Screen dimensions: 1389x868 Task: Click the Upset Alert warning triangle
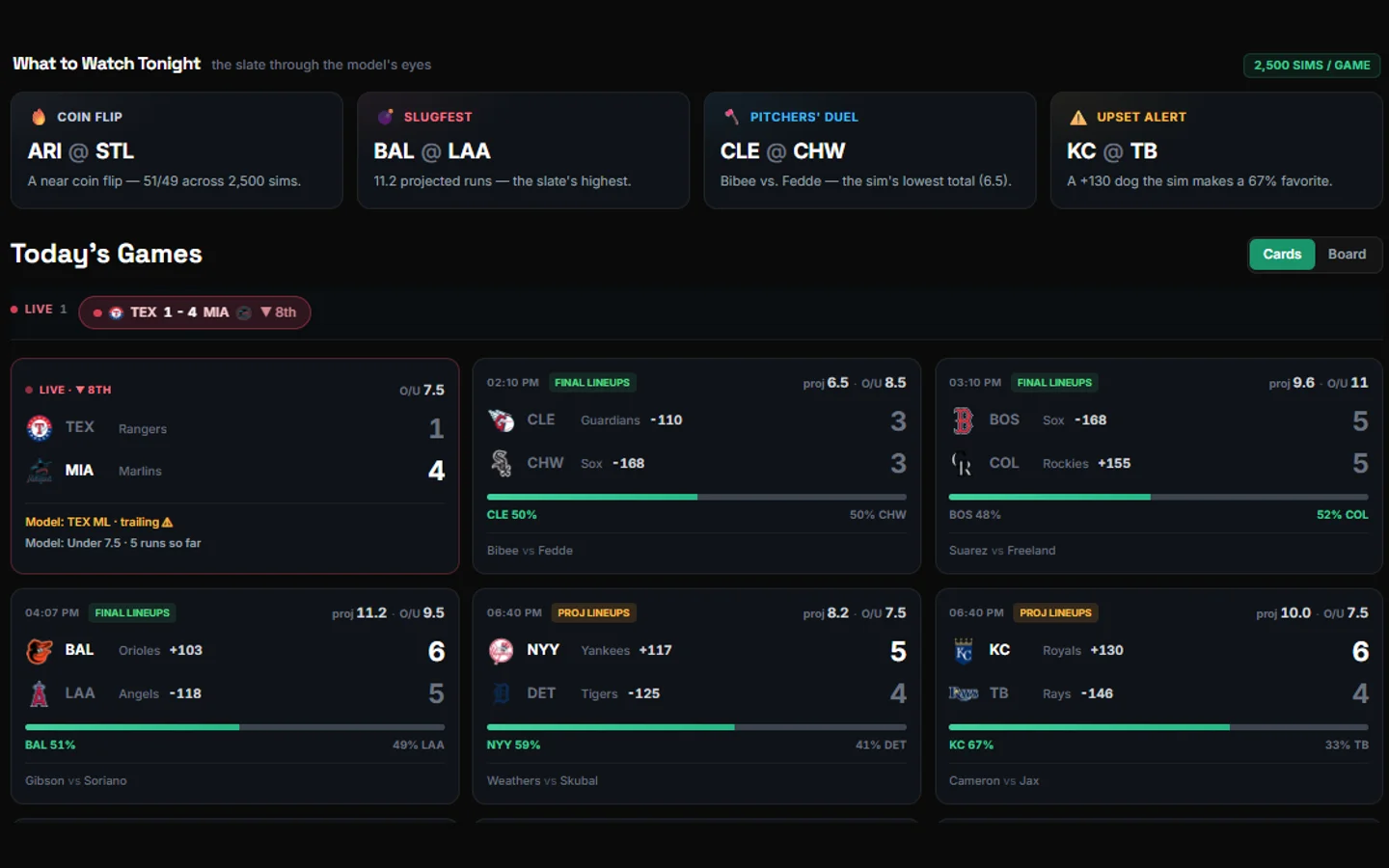tap(1078, 118)
